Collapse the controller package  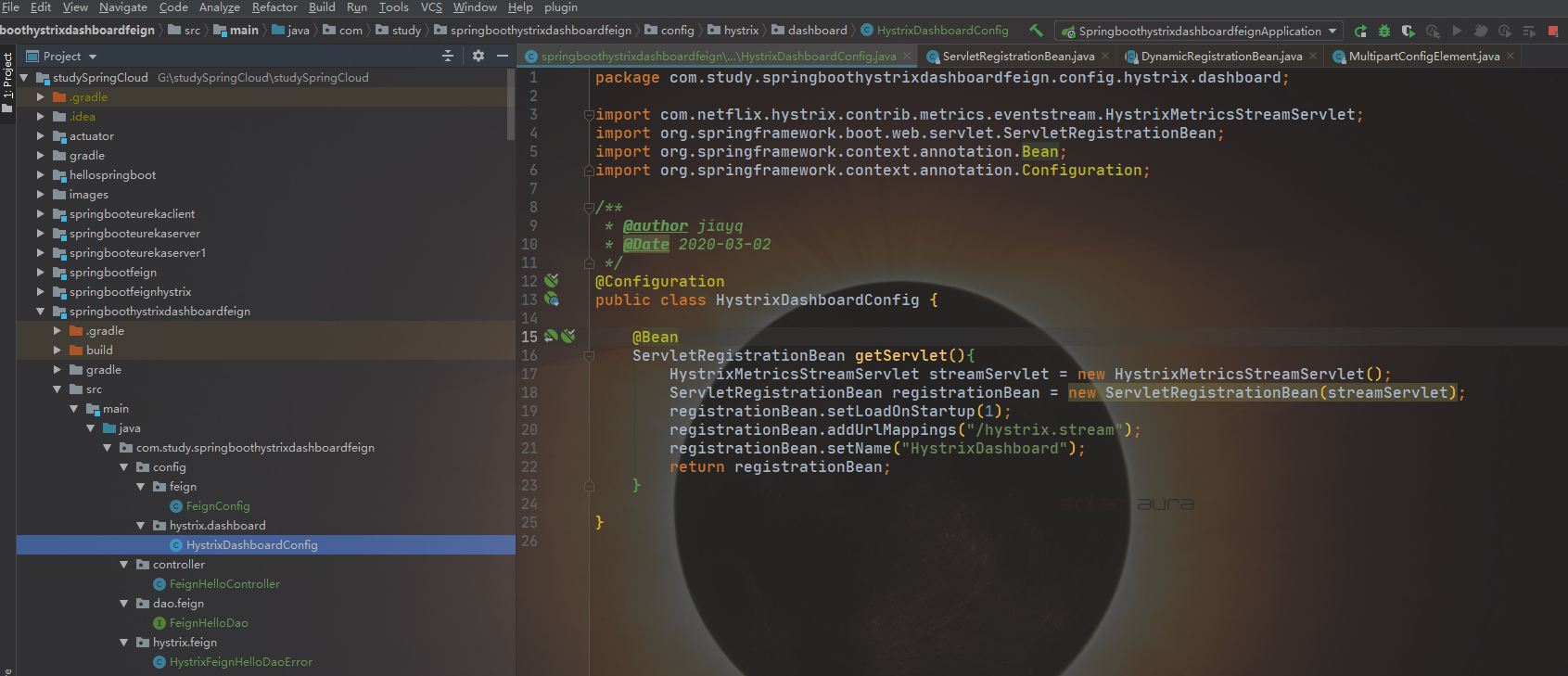pos(124,565)
